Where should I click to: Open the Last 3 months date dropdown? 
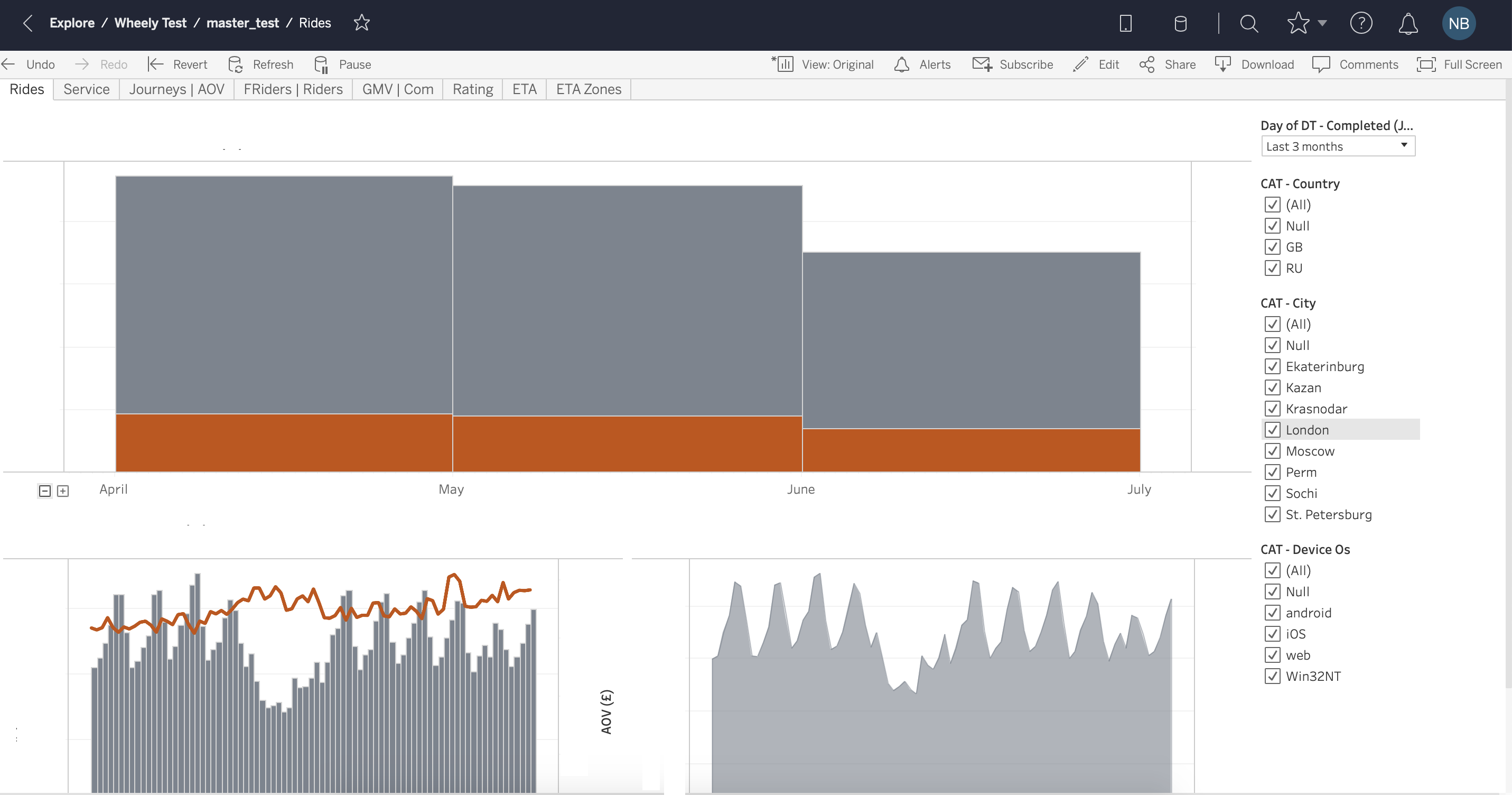pyautogui.click(x=1338, y=146)
